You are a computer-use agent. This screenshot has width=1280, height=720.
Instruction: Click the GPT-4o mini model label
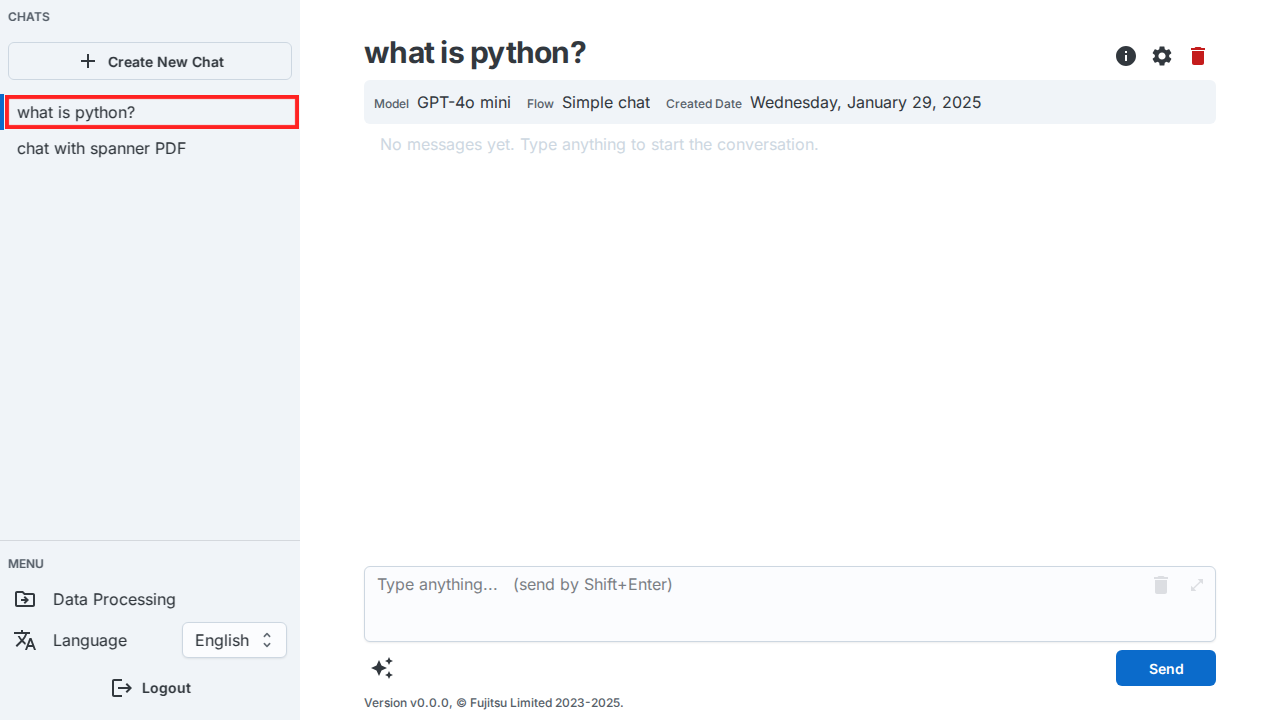(464, 103)
